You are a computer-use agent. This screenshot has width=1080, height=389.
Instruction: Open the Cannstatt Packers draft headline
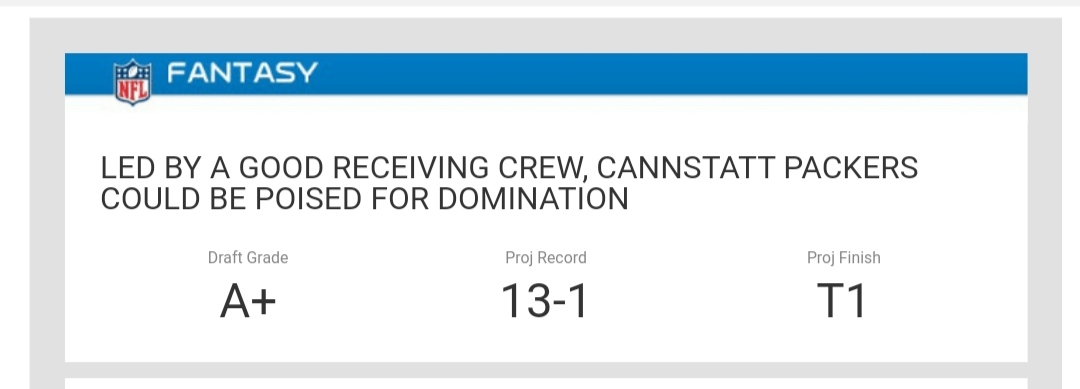(x=509, y=183)
